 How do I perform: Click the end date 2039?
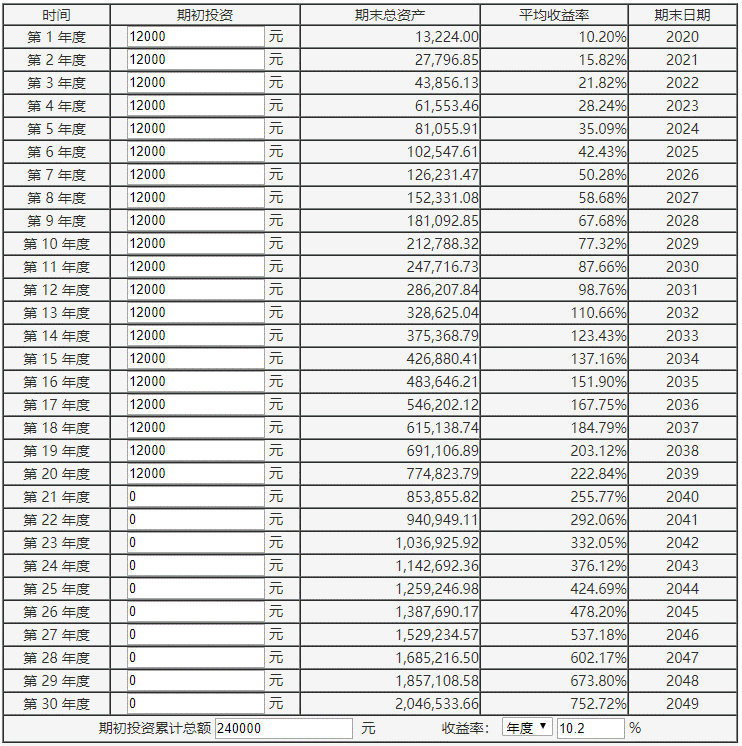coord(683,473)
